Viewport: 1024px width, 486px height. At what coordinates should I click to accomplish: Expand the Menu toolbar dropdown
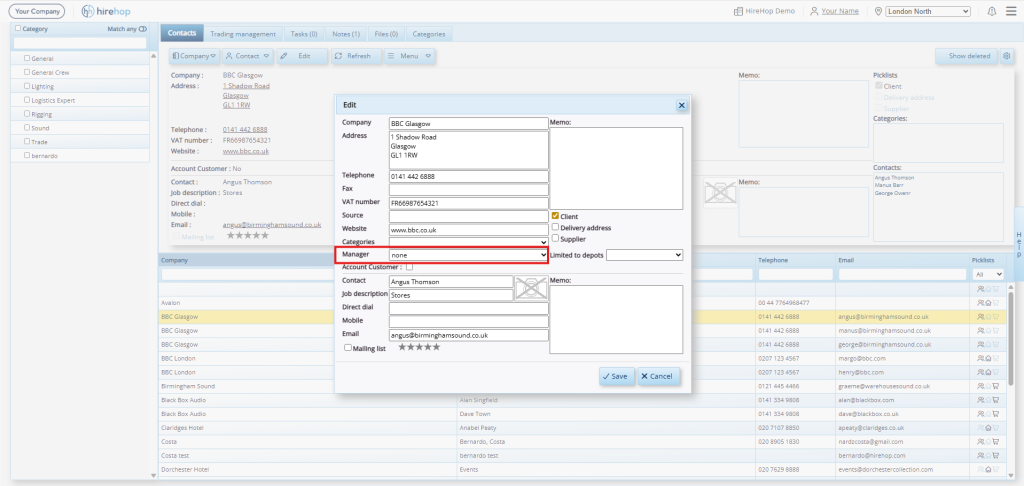(409, 56)
